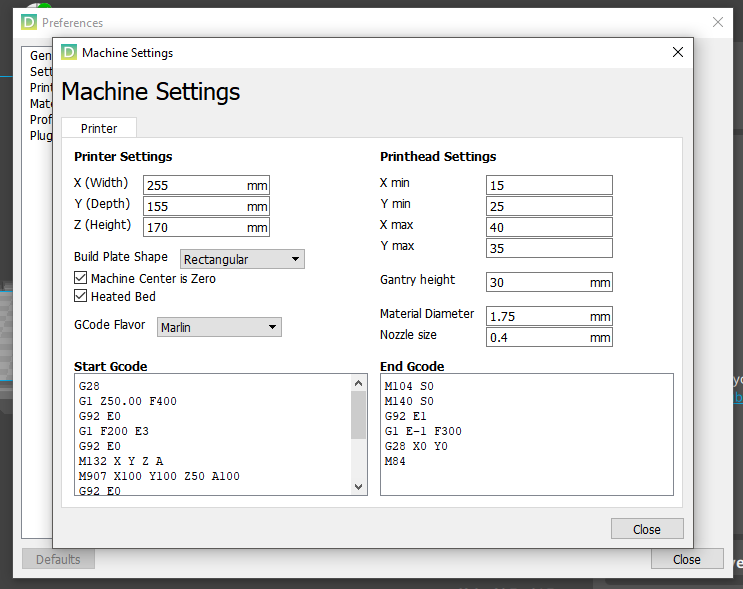Select the Printer tab
The width and height of the screenshot is (743, 589).
[99, 128]
